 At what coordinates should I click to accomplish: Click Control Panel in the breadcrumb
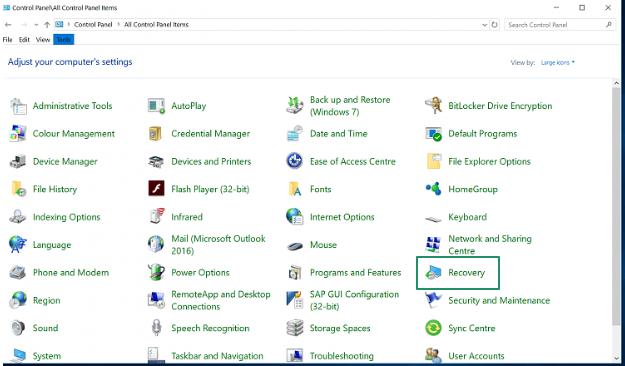[93, 24]
